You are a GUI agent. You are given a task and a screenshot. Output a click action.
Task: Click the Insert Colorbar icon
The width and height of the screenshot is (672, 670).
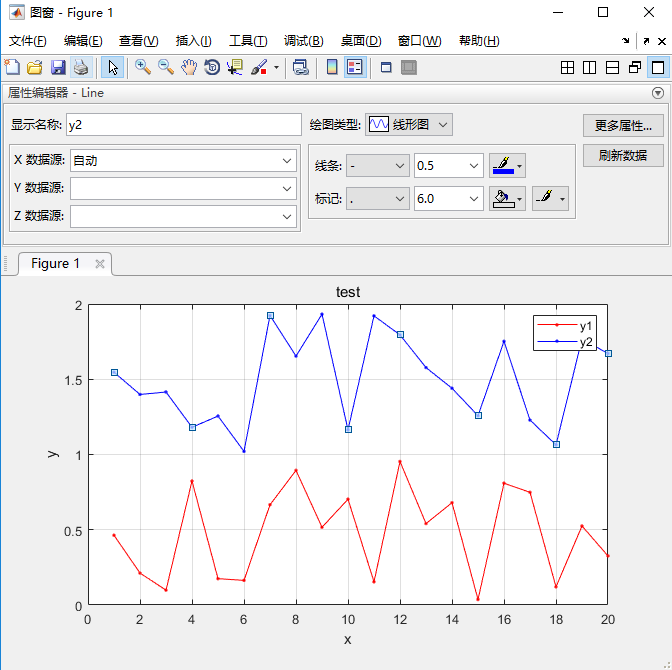(332, 67)
